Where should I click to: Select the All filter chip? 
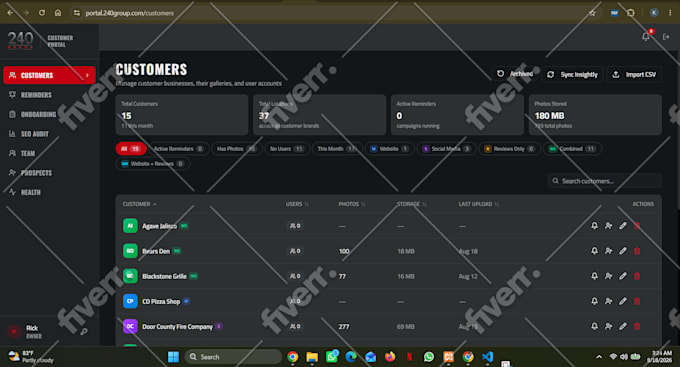131,149
